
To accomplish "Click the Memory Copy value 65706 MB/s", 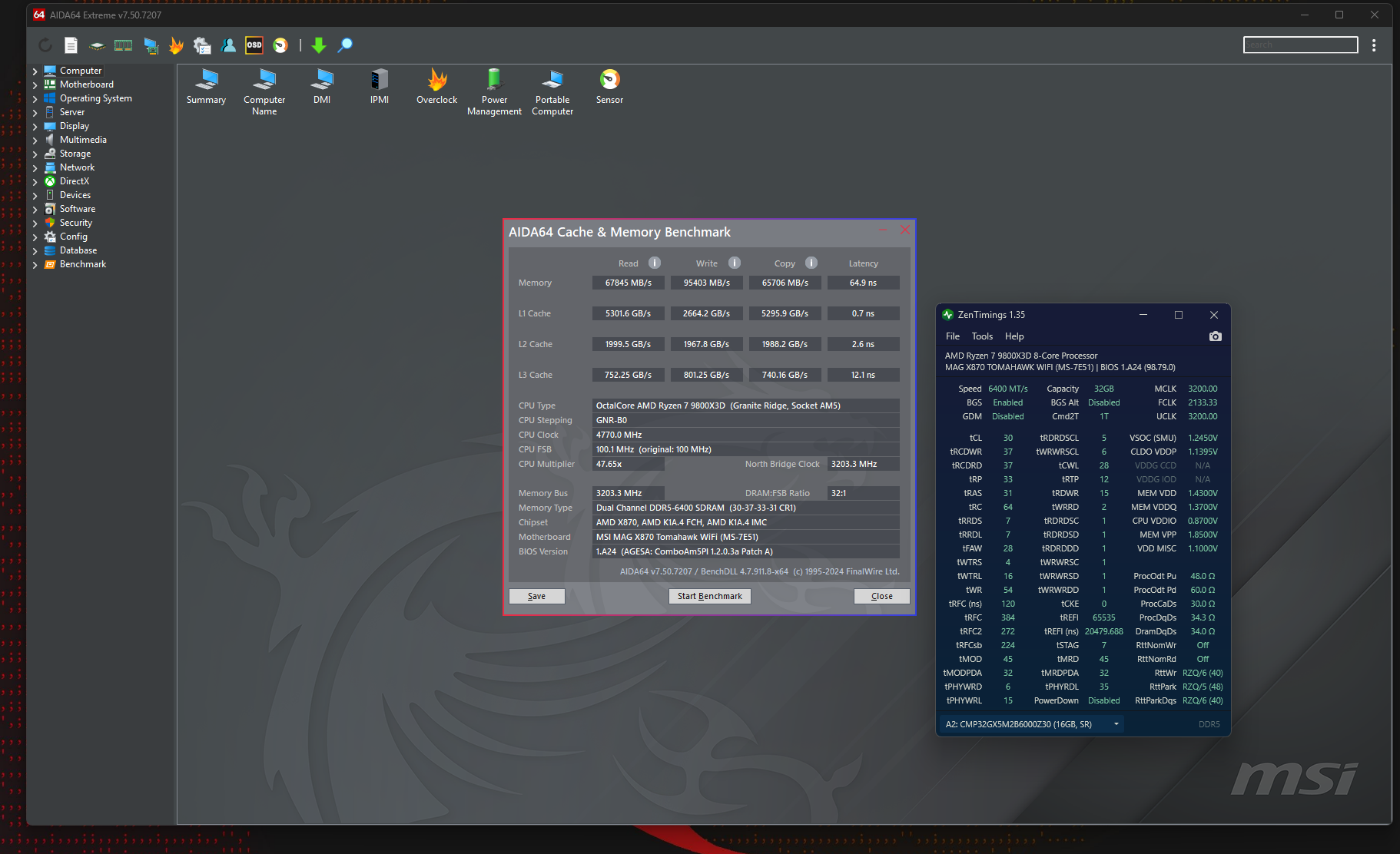I will [785, 283].
